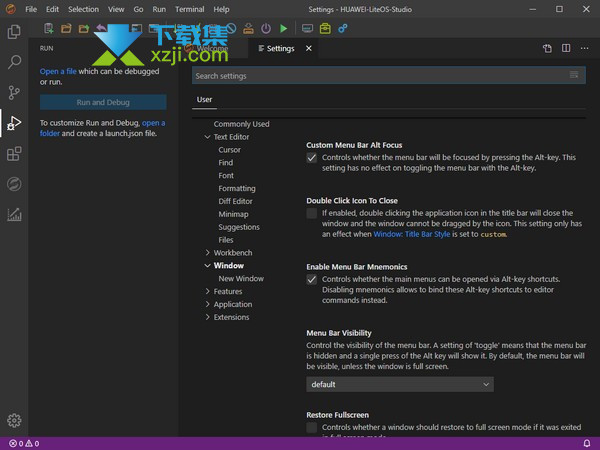Select Suggestions in settings tree
This screenshot has width=600, height=450.
point(239,227)
